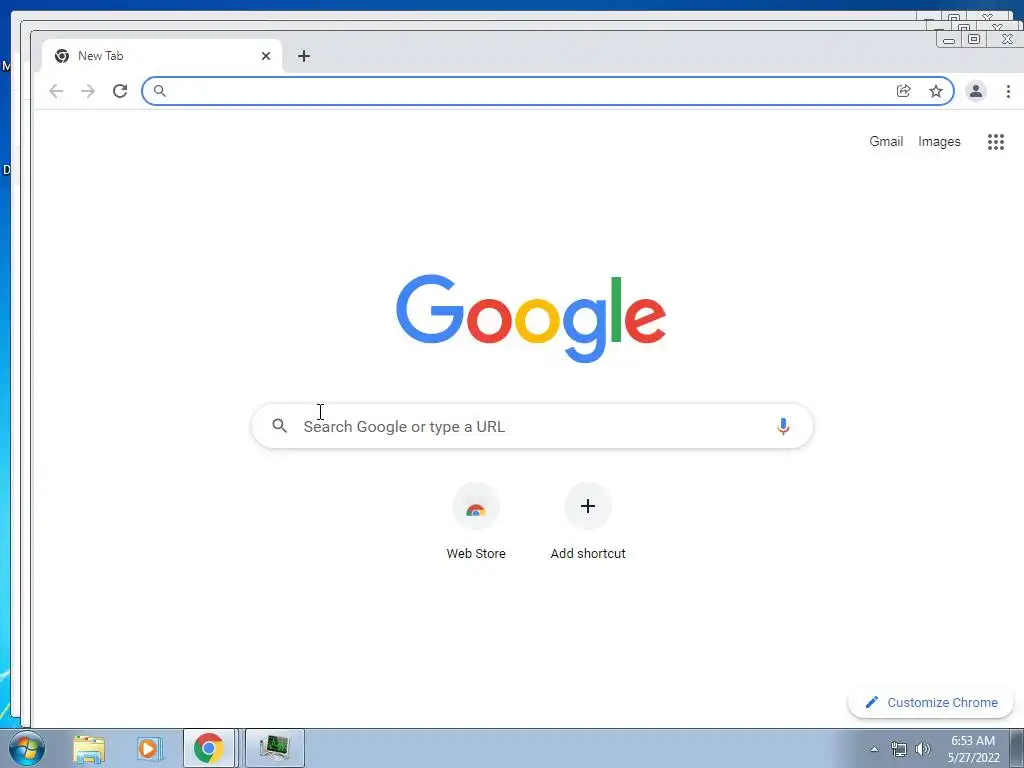Viewport: 1024px width, 768px height.
Task: Click the Chrome taskbar icon
Action: pos(208,748)
